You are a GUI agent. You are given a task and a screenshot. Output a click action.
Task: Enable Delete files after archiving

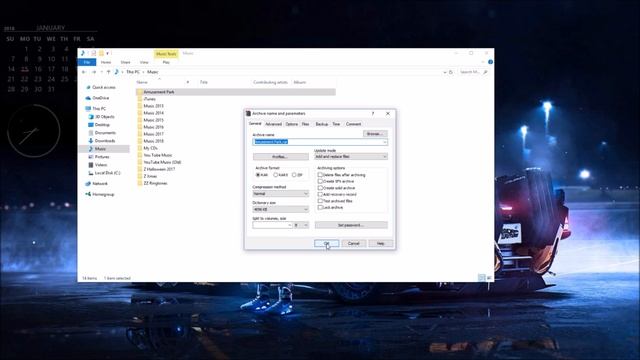(320, 175)
